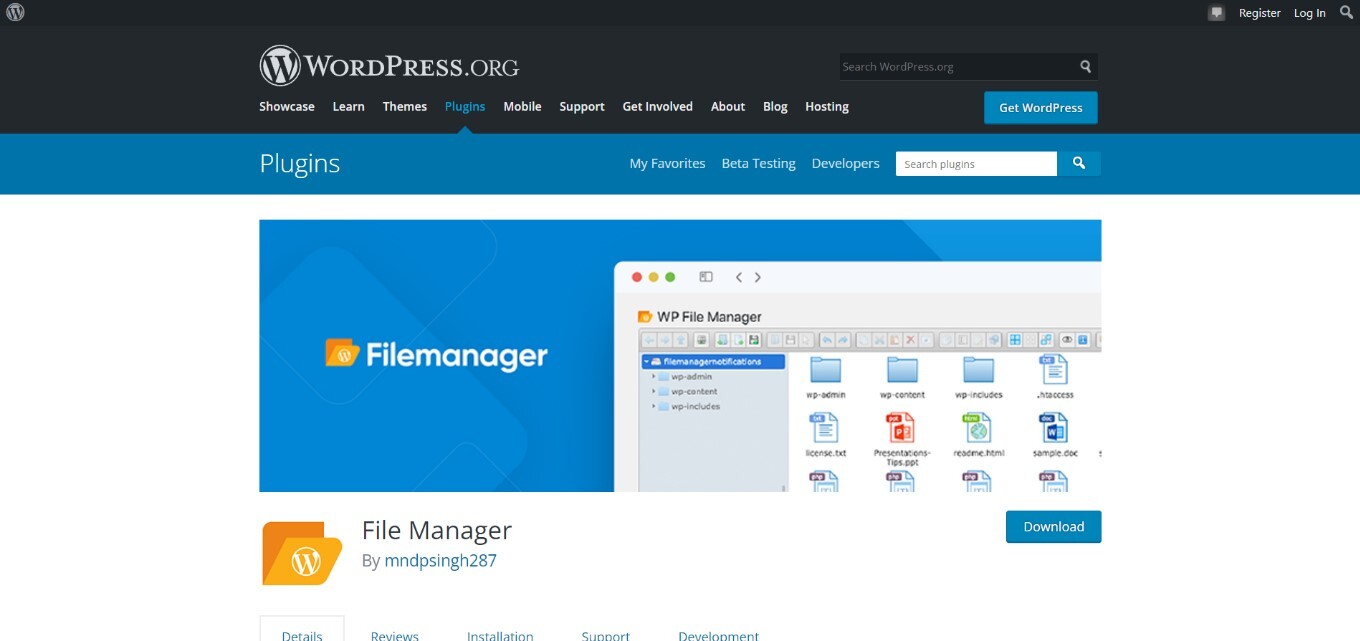Image resolution: width=1360 pixels, height=641 pixels.
Task: Open the Log In link
Action: 1309,13
